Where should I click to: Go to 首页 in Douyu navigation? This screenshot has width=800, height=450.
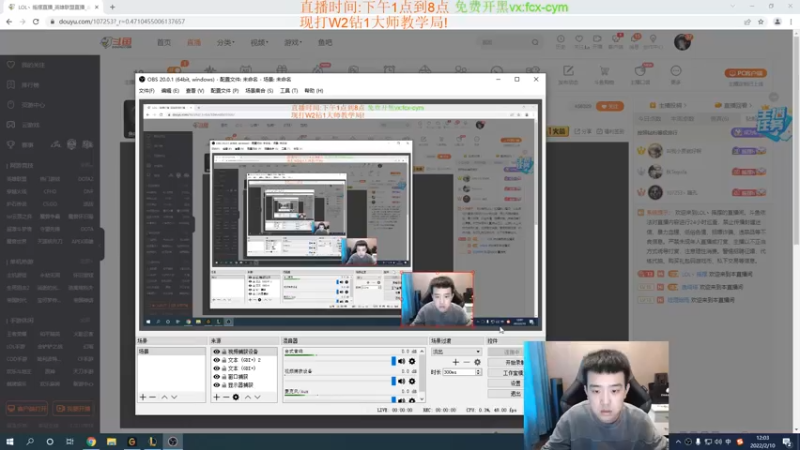[x=164, y=42]
